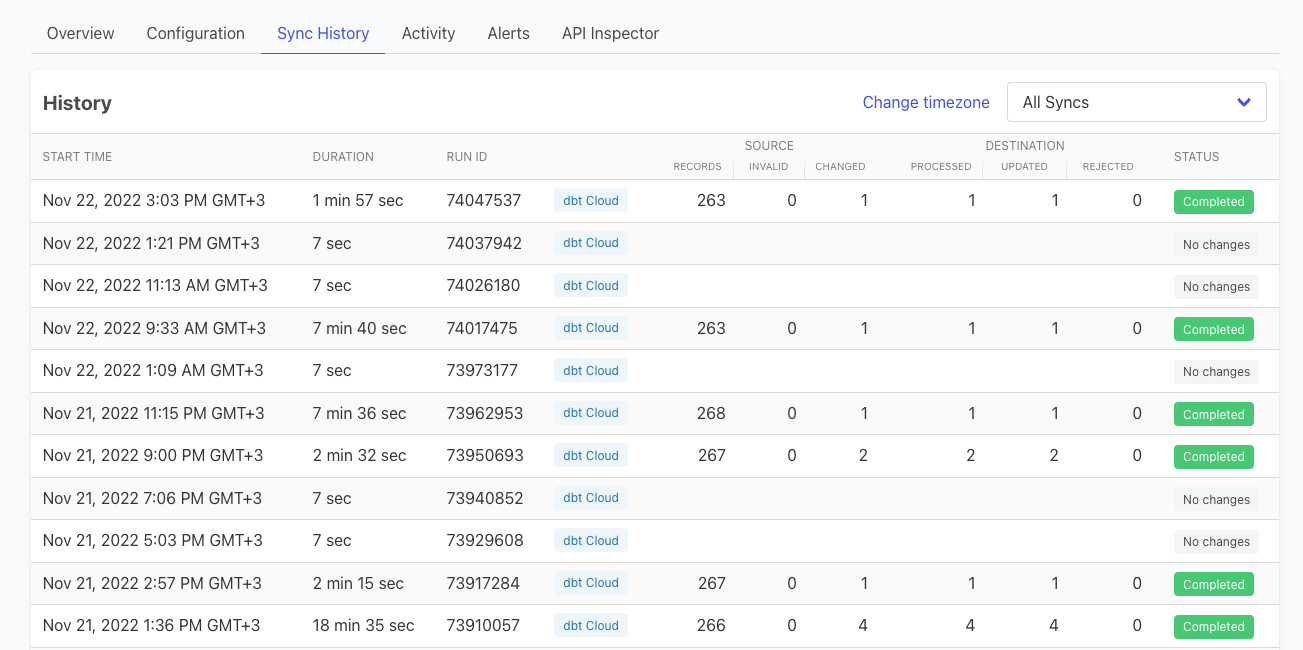
Task: Click records value 268
Action: [711, 413]
